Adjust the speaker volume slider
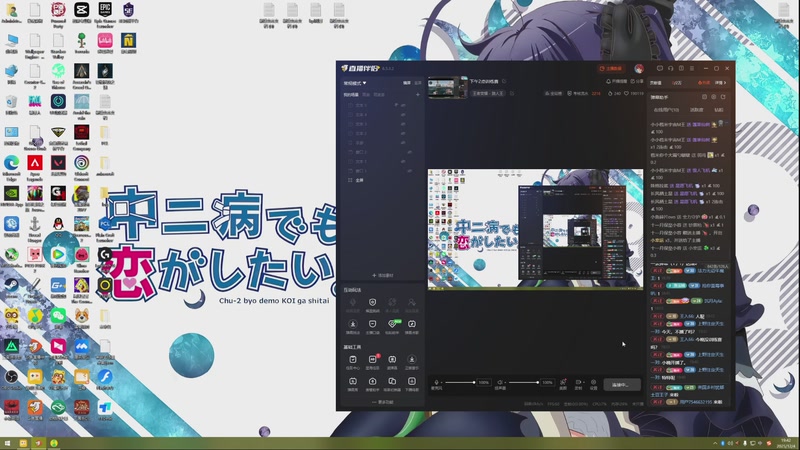 [x=523, y=382]
